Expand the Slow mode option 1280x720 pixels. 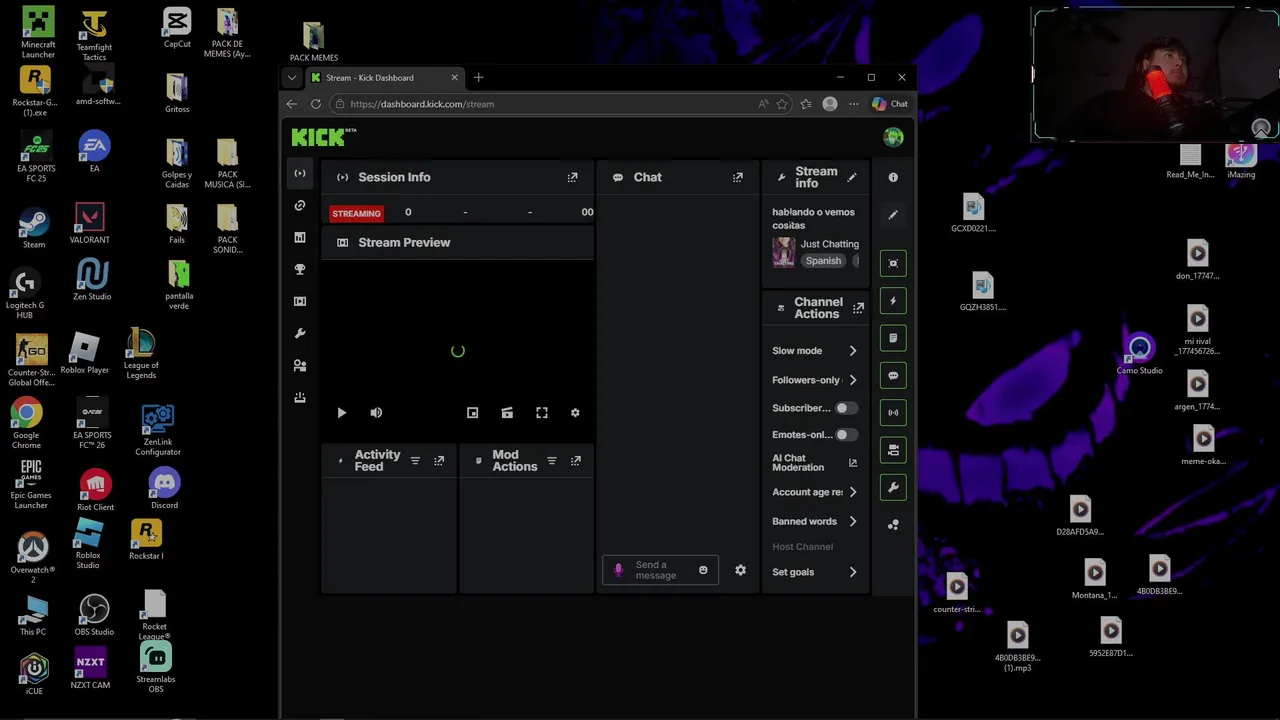(x=853, y=351)
